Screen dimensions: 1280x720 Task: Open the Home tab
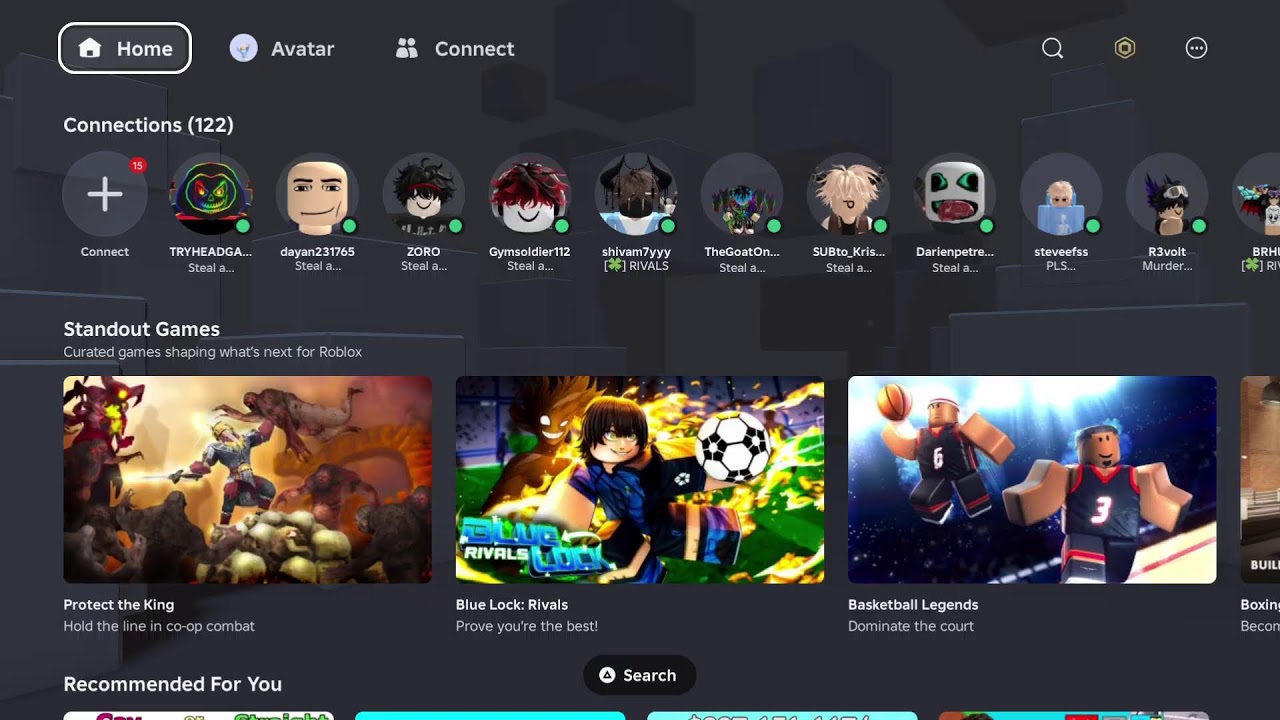pos(125,48)
